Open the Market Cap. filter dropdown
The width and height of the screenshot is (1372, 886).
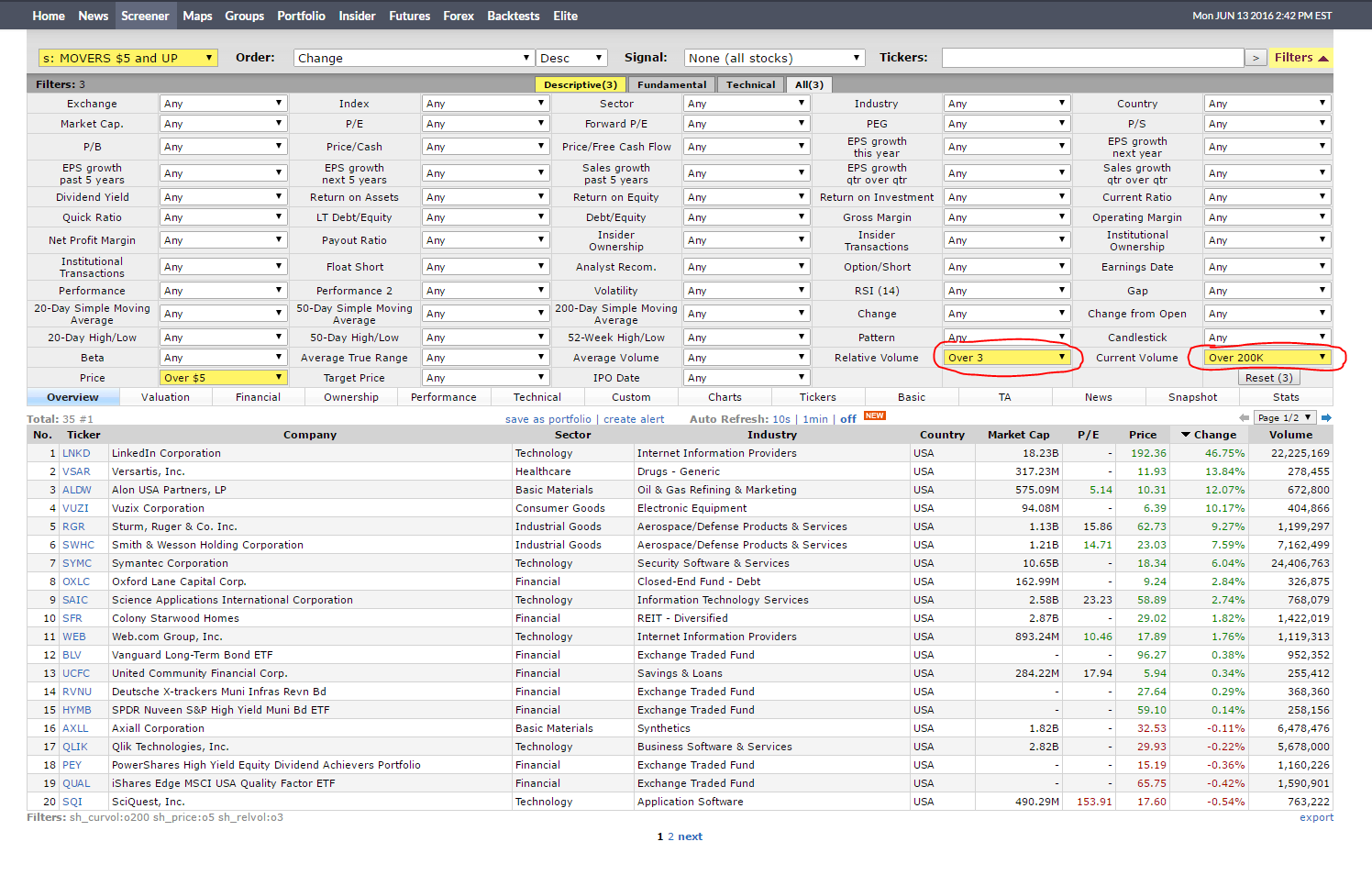point(224,124)
